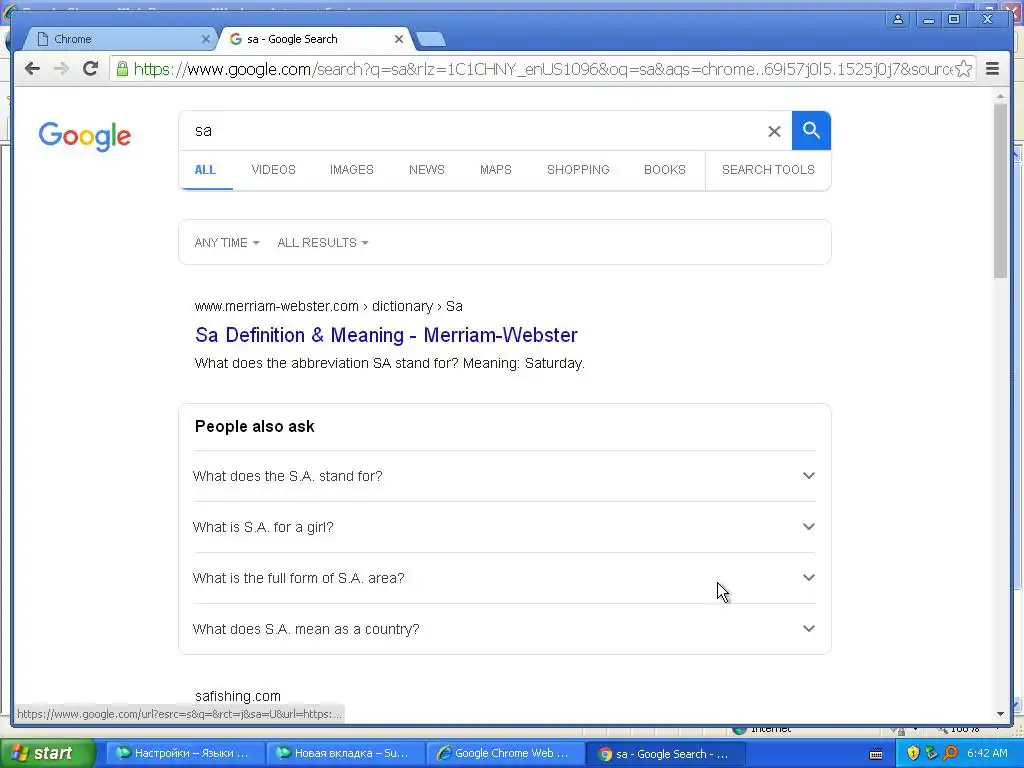Select the ALL results tab
The width and height of the screenshot is (1024, 768).
coord(205,170)
